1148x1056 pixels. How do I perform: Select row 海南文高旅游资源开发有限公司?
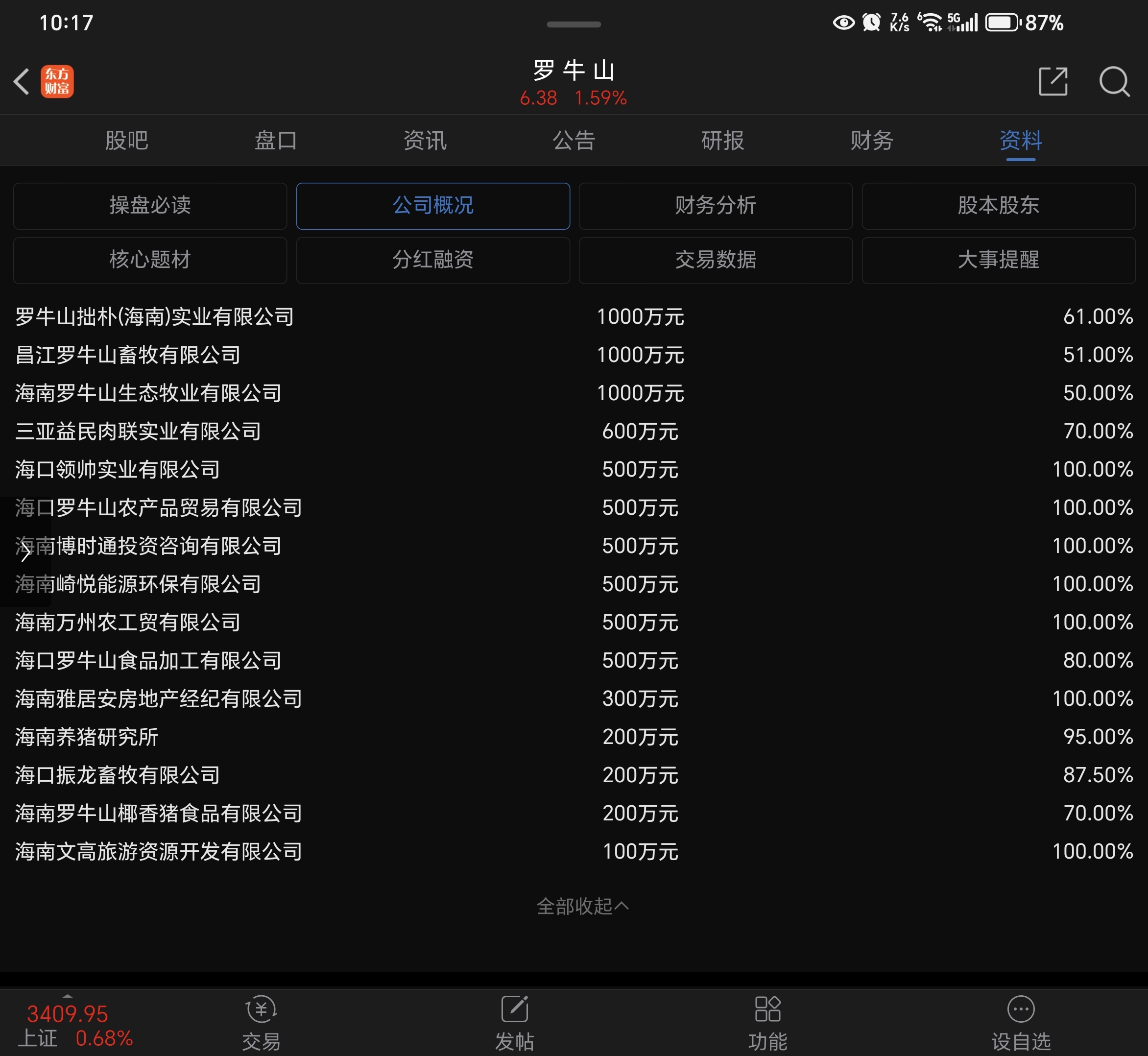574,852
